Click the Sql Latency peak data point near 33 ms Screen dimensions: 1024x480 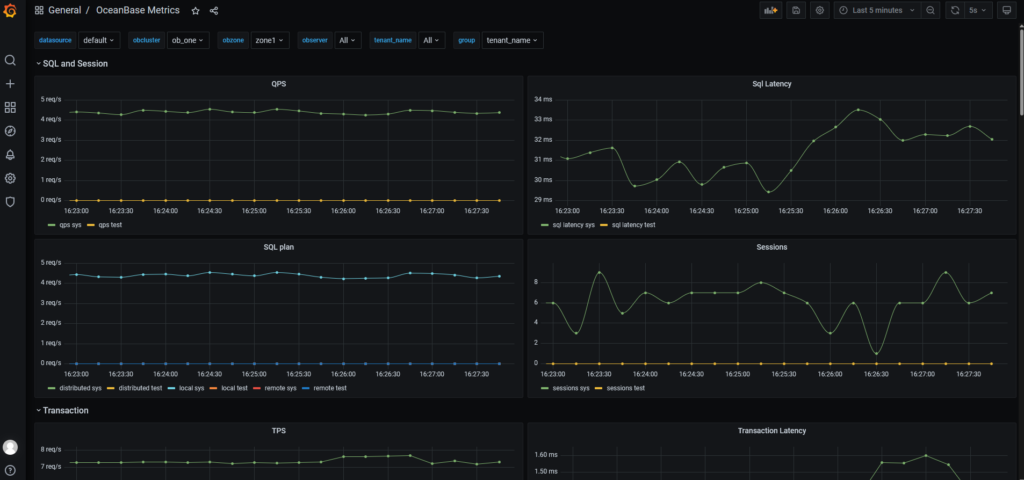coord(858,109)
